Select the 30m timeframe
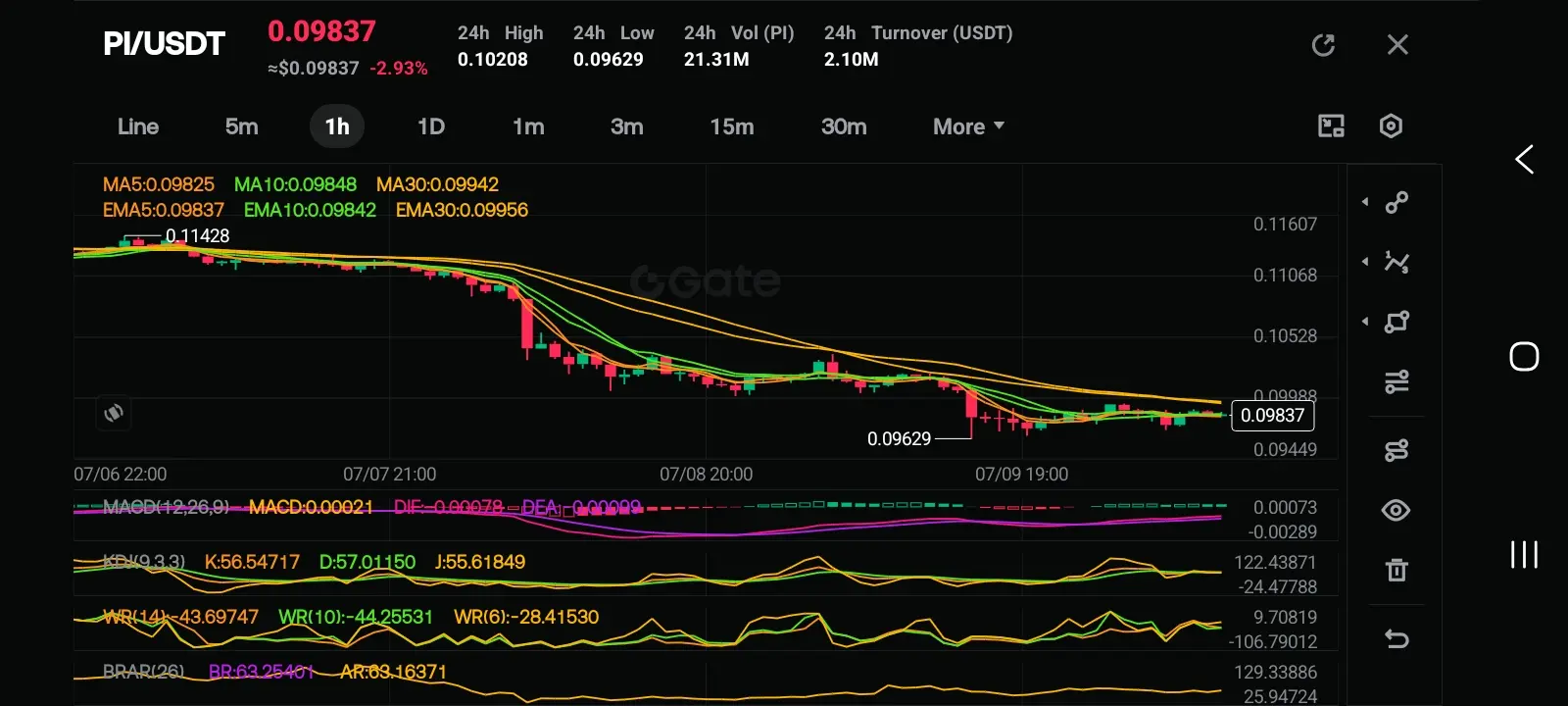Screen dimensions: 1568x706 click(x=844, y=126)
